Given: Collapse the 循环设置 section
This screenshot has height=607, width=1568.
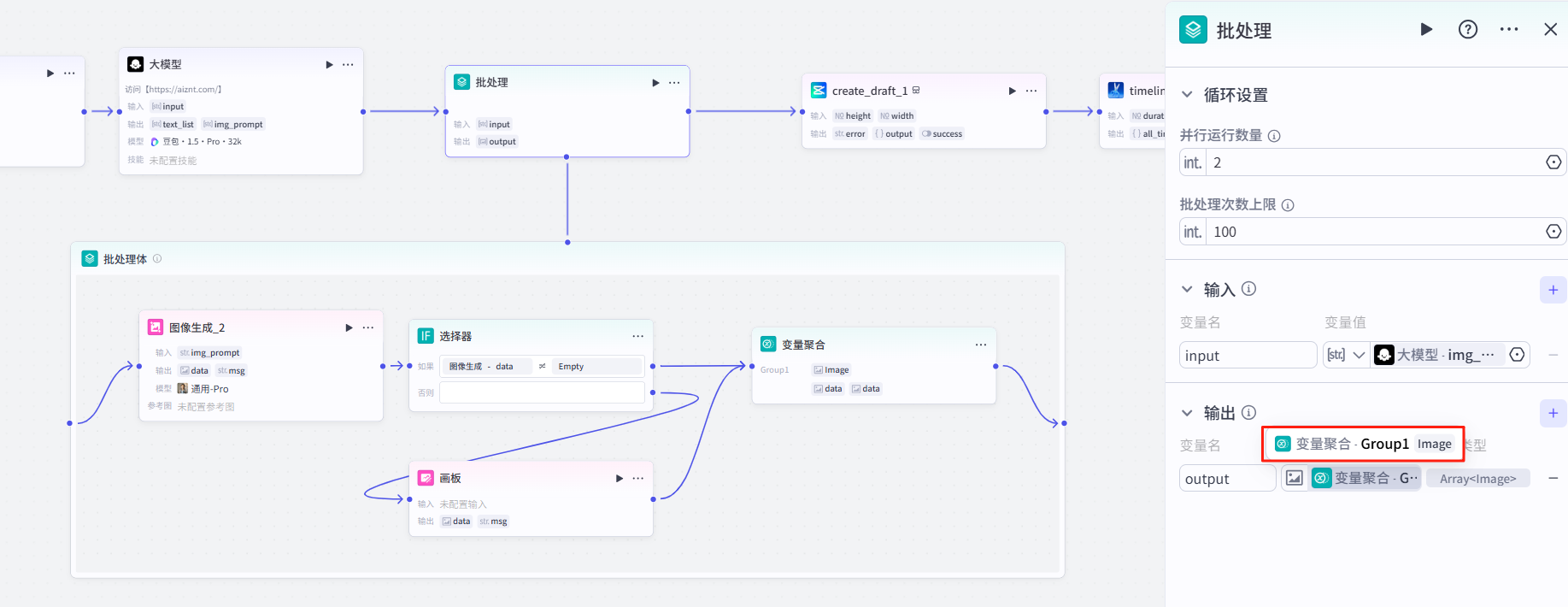Looking at the screenshot, I should [1187, 95].
